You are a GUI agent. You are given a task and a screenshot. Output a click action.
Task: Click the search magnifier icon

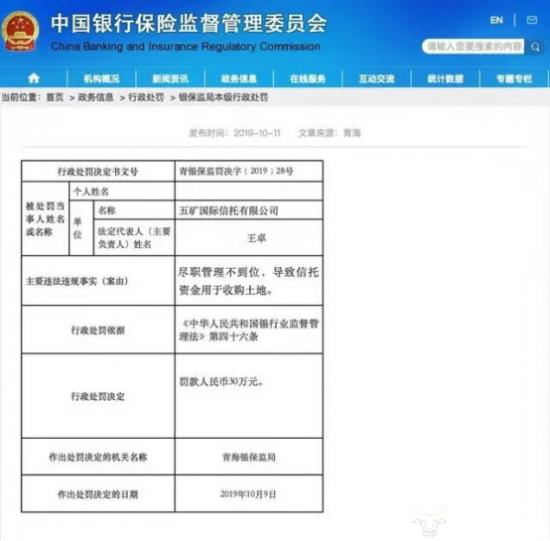click(x=535, y=47)
